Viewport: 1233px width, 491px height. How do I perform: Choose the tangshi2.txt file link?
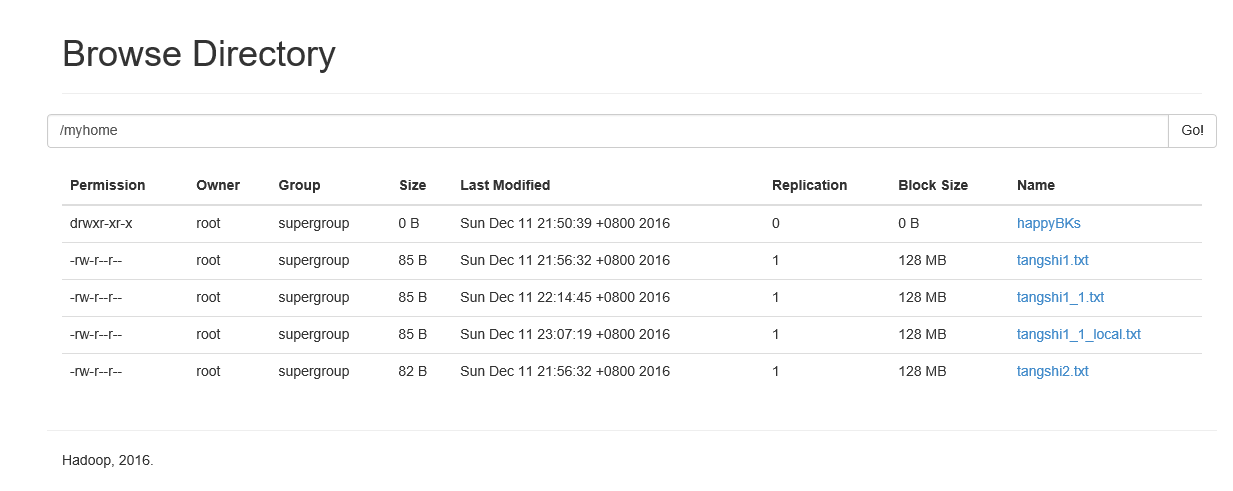[x=1052, y=371]
